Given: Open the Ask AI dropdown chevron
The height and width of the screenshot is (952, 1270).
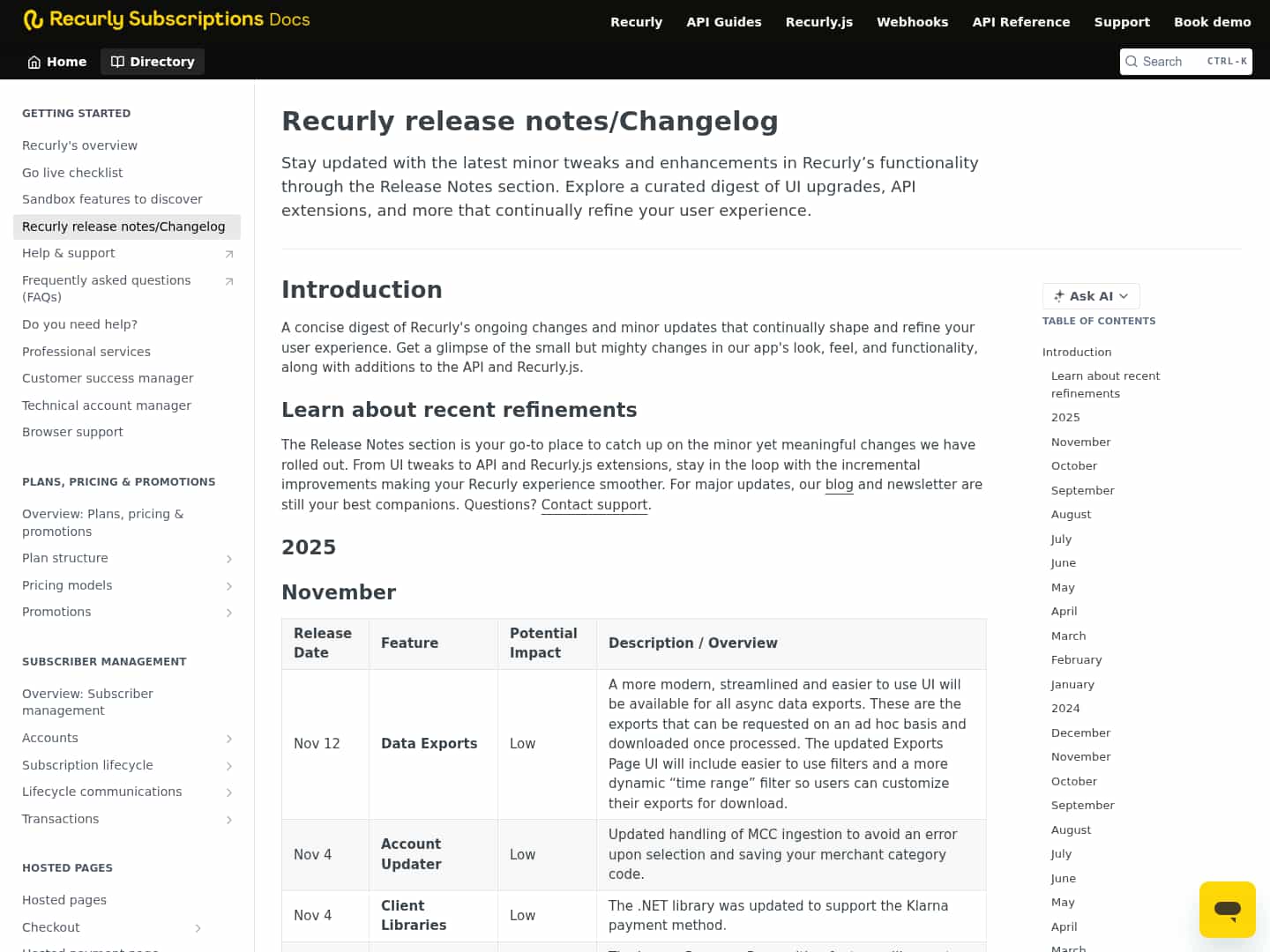Looking at the screenshot, I should point(1125,296).
